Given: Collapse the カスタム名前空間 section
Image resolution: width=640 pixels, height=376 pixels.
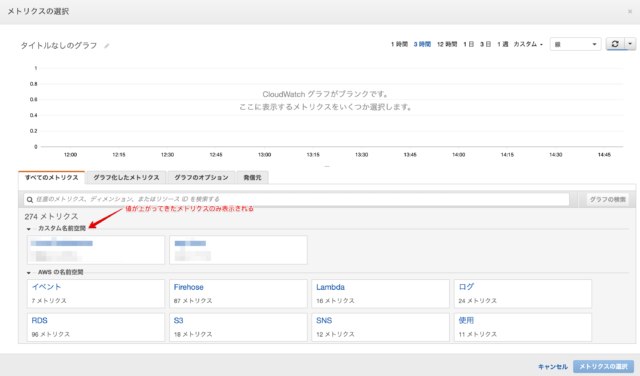Looking at the screenshot, I should (x=29, y=229).
